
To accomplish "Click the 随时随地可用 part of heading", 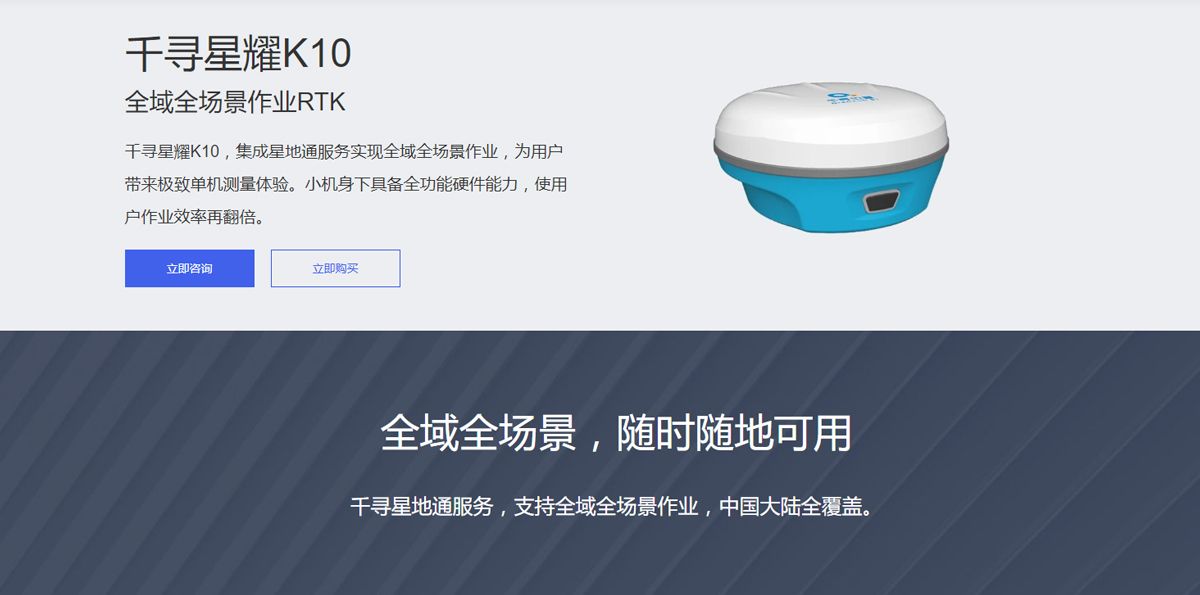I will pos(734,433).
